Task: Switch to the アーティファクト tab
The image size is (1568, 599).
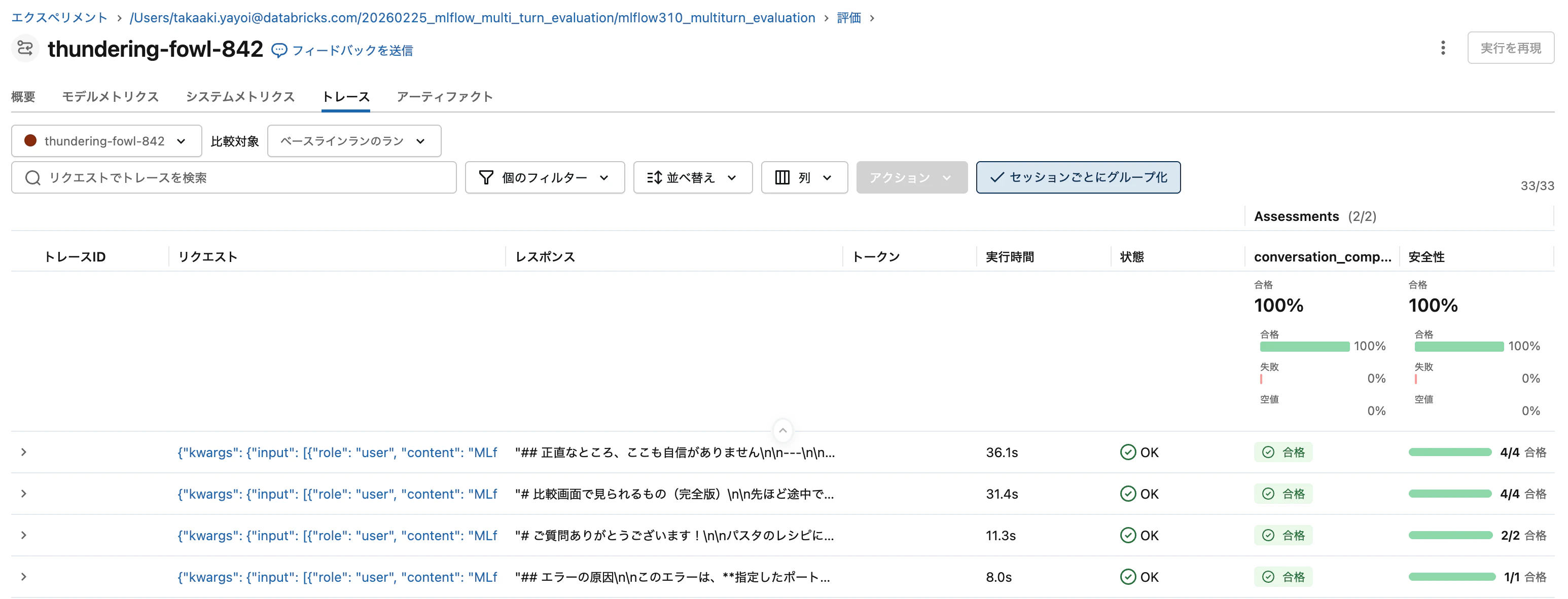Action: coord(445,97)
